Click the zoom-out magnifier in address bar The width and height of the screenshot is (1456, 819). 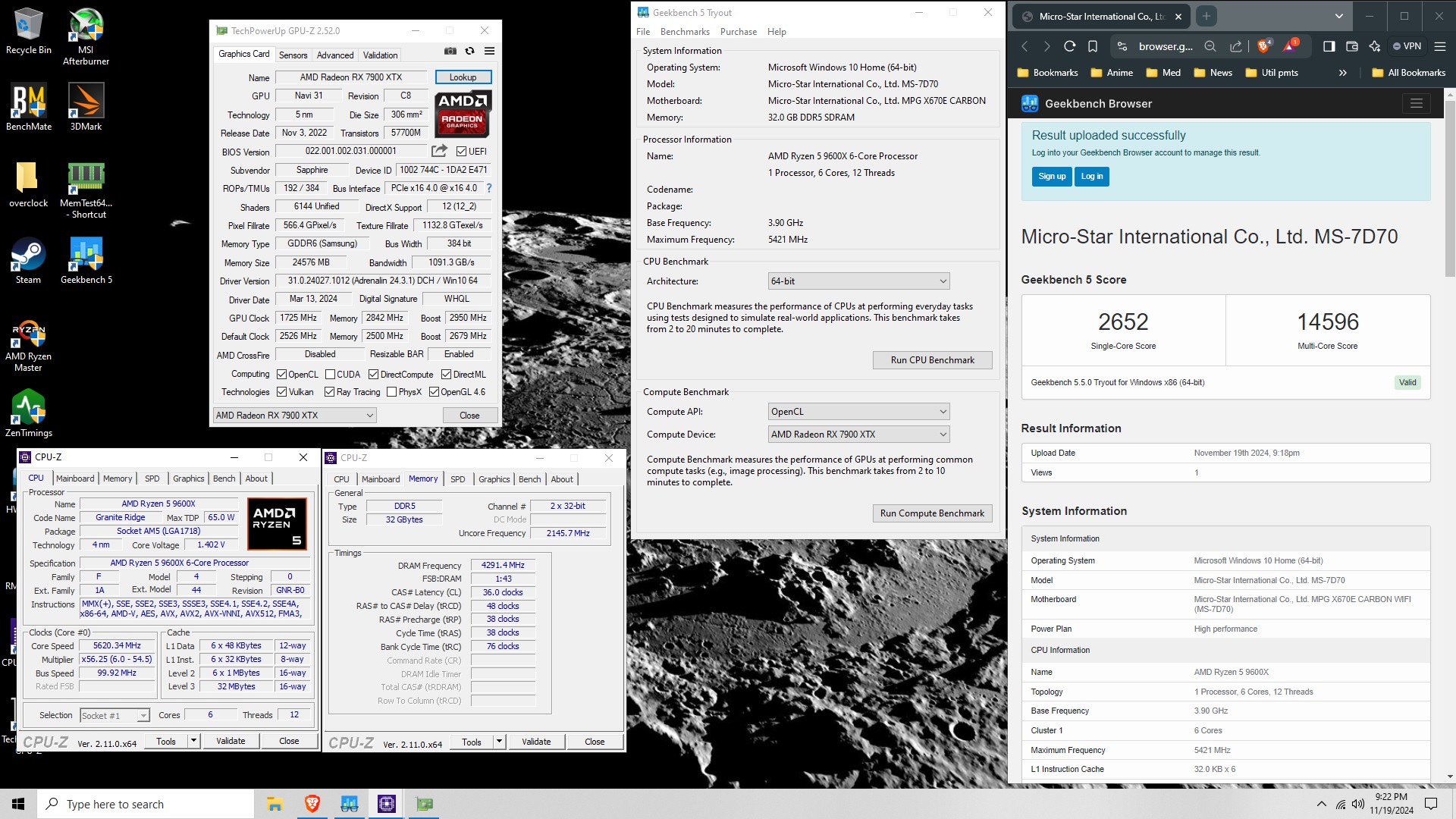click(1210, 46)
